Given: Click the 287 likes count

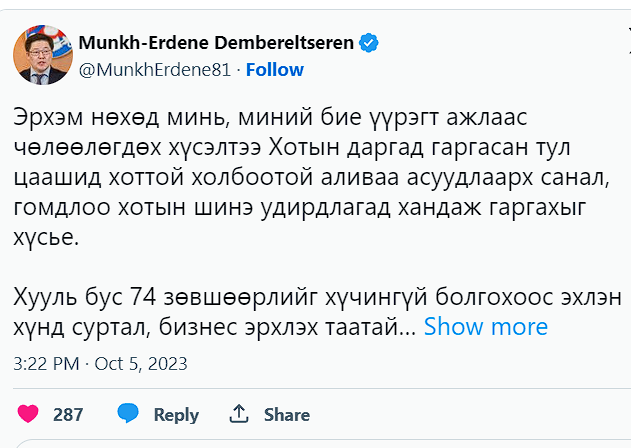Looking at the screenshot, I should (68, 414).
